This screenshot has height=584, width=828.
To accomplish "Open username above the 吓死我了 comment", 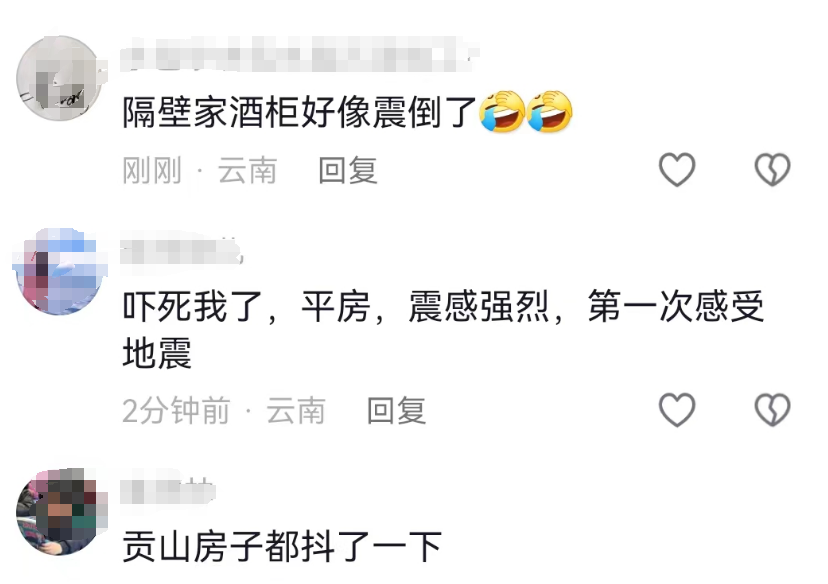I will click(181, 251).
